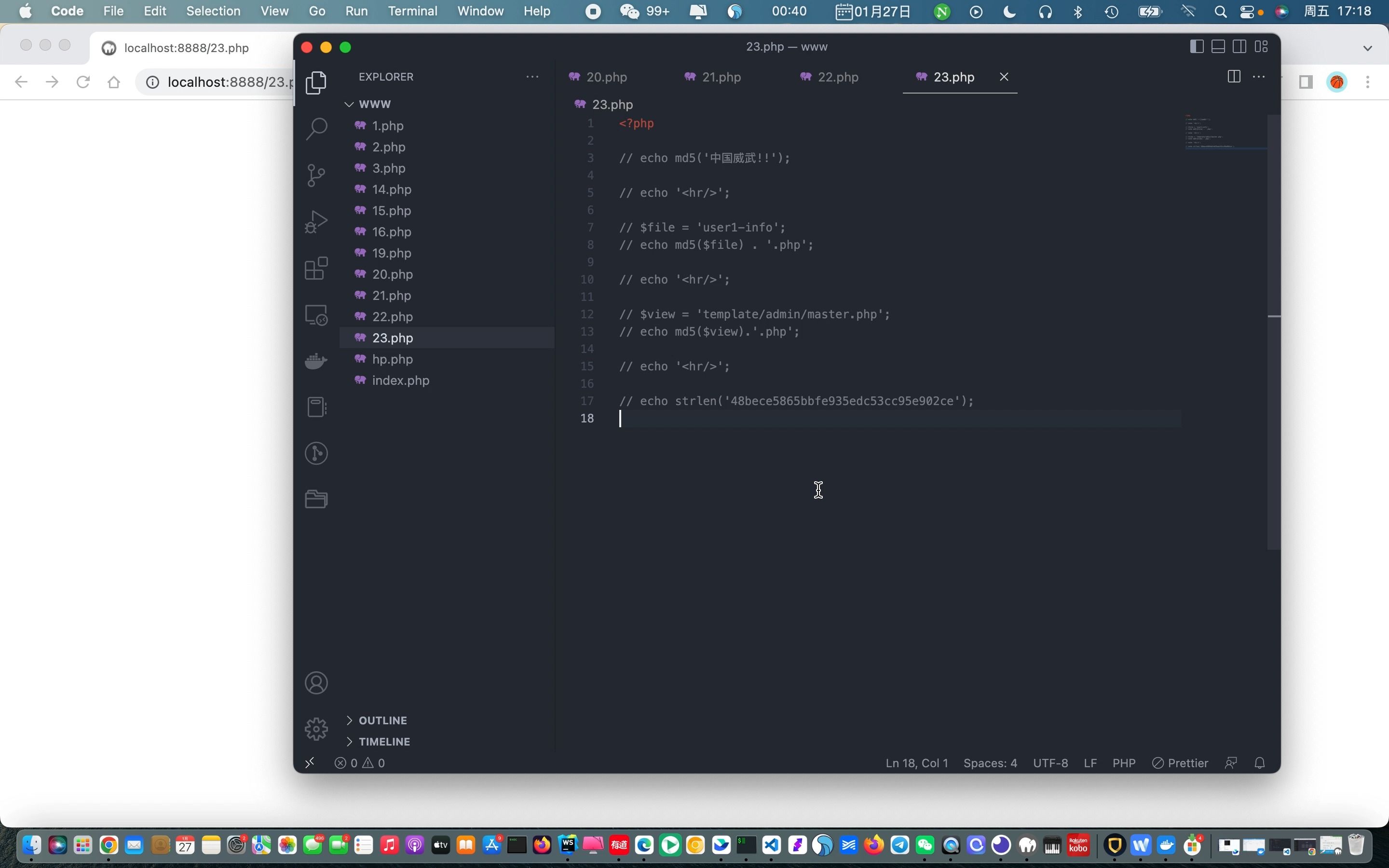Open the Accounts icon in activity bar
Screen dimensions: 1389x868
click(316, 683)
